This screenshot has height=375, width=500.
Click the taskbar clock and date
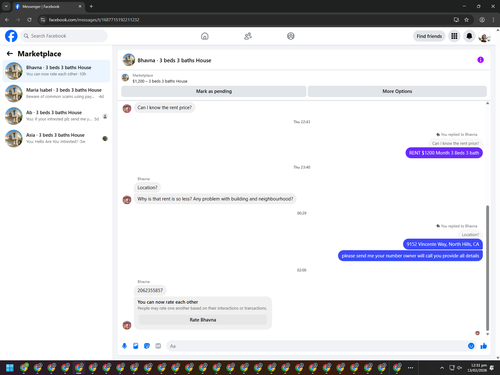coord(477,368)
